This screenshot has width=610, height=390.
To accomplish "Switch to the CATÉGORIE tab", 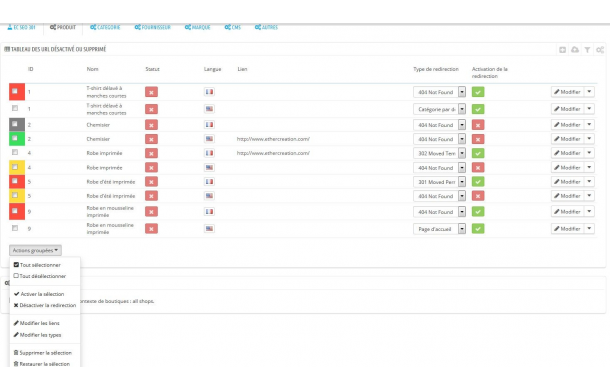I will (x=105, y=27).
